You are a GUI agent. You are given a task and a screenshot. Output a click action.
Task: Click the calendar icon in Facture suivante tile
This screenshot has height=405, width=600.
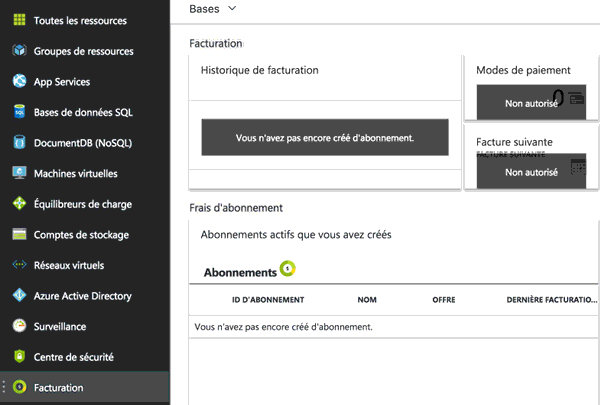pos(578,167)
